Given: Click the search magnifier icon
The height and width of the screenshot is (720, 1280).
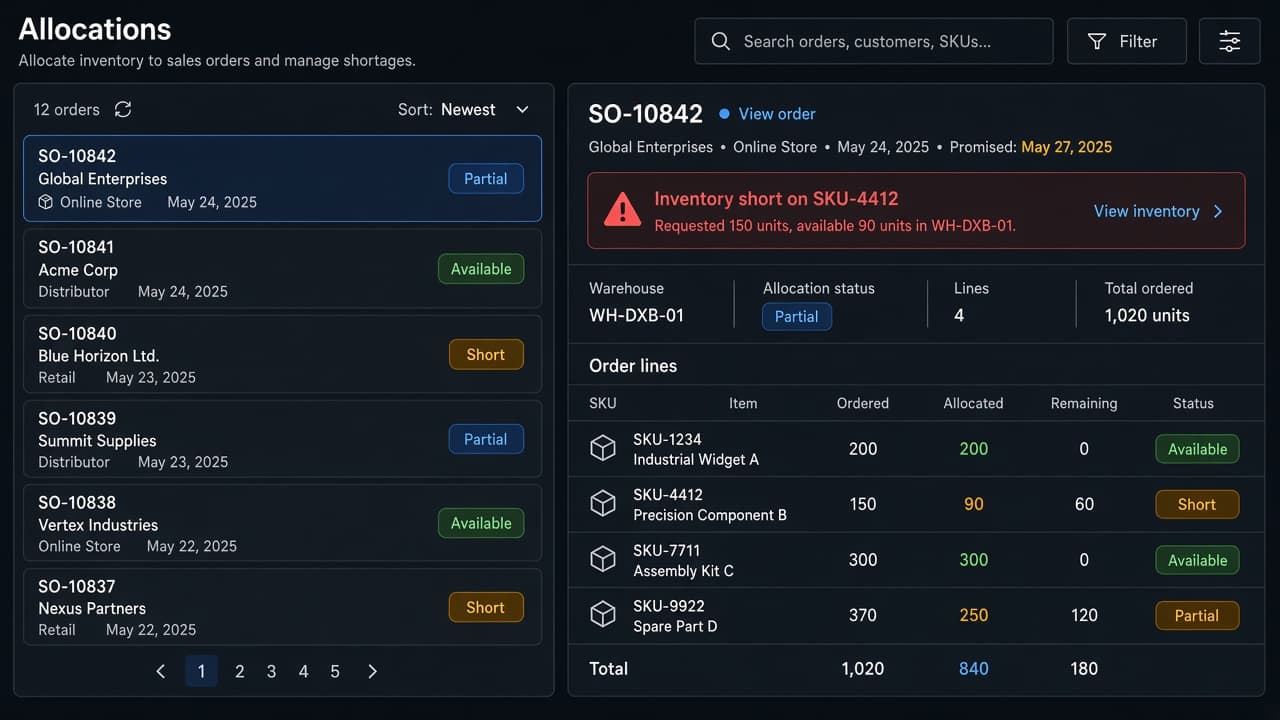Looking at the screenshot, I should (720, 41).
